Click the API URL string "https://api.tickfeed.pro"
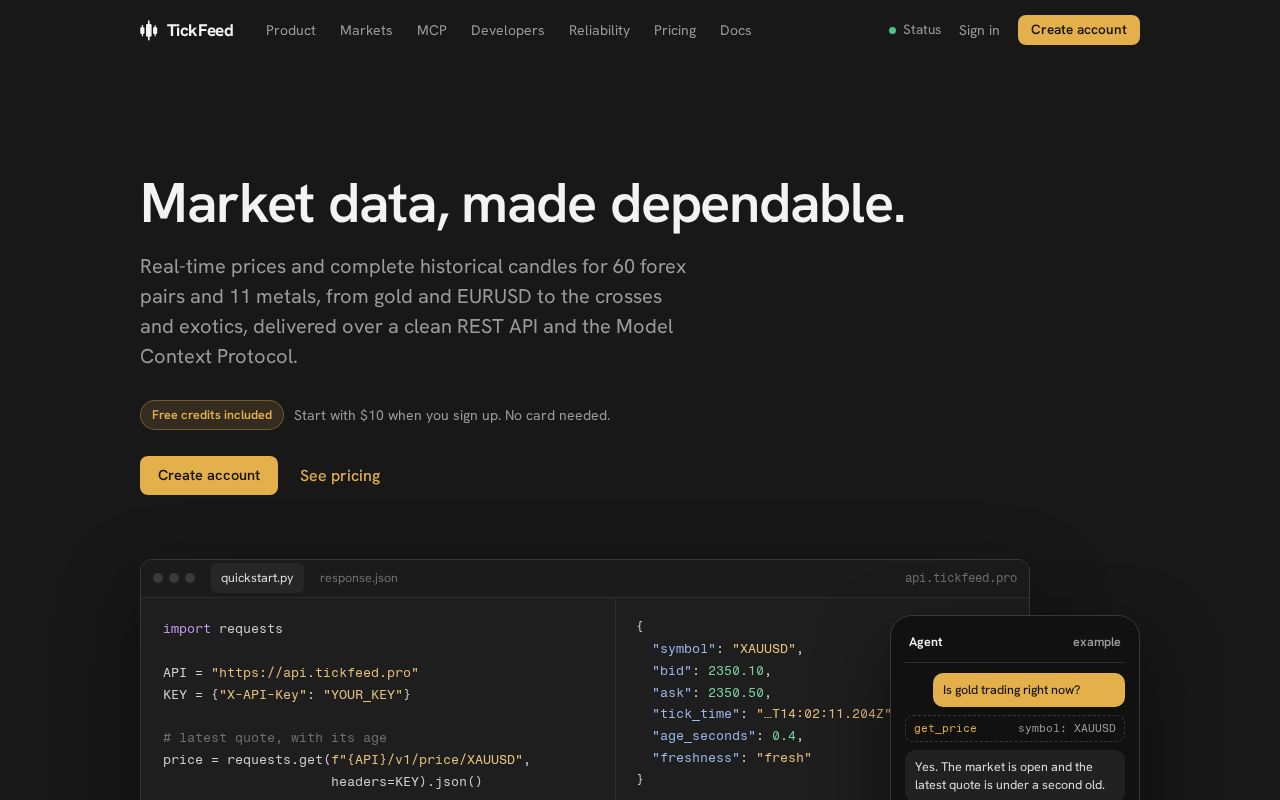This screenshot has height=800, width=1280. pos(315,673)
